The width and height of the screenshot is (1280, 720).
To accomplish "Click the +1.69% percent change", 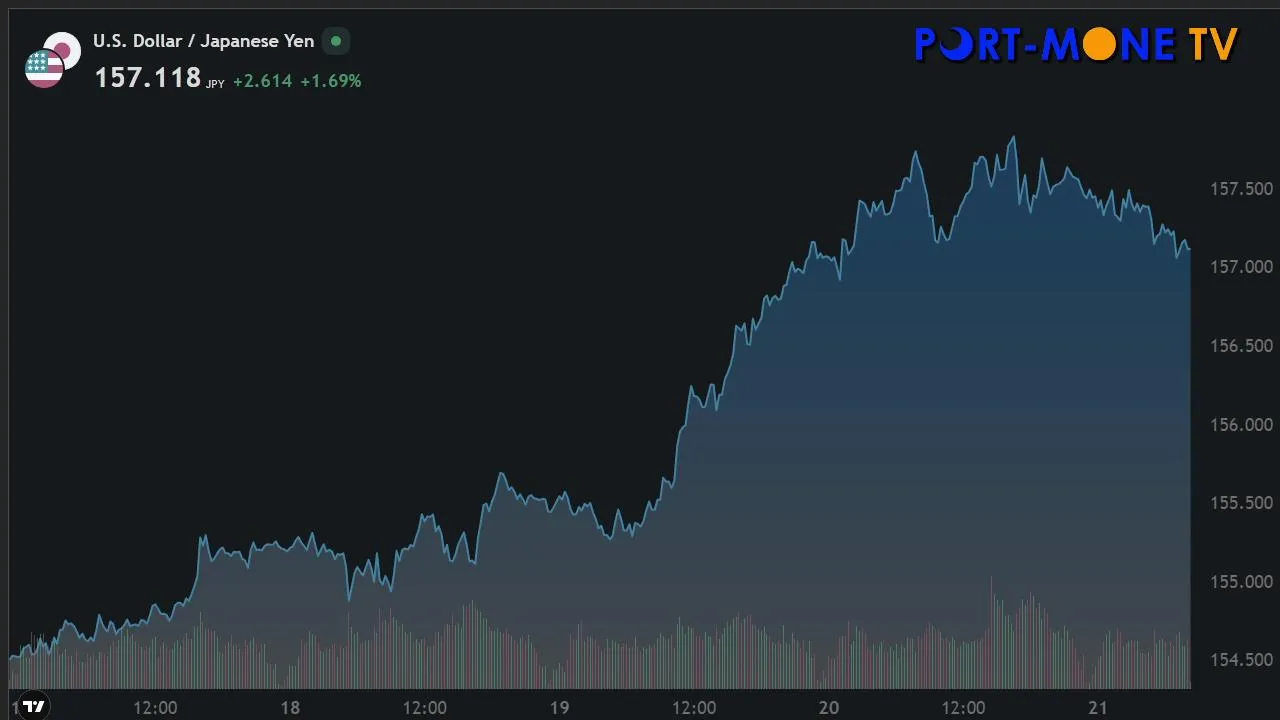I will pos(331,81).
